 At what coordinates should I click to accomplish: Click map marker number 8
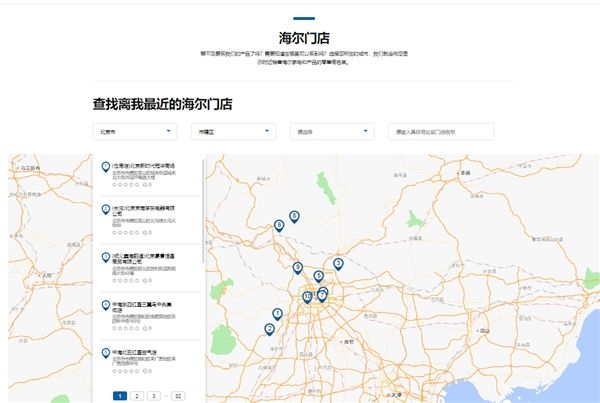point(294,216)
